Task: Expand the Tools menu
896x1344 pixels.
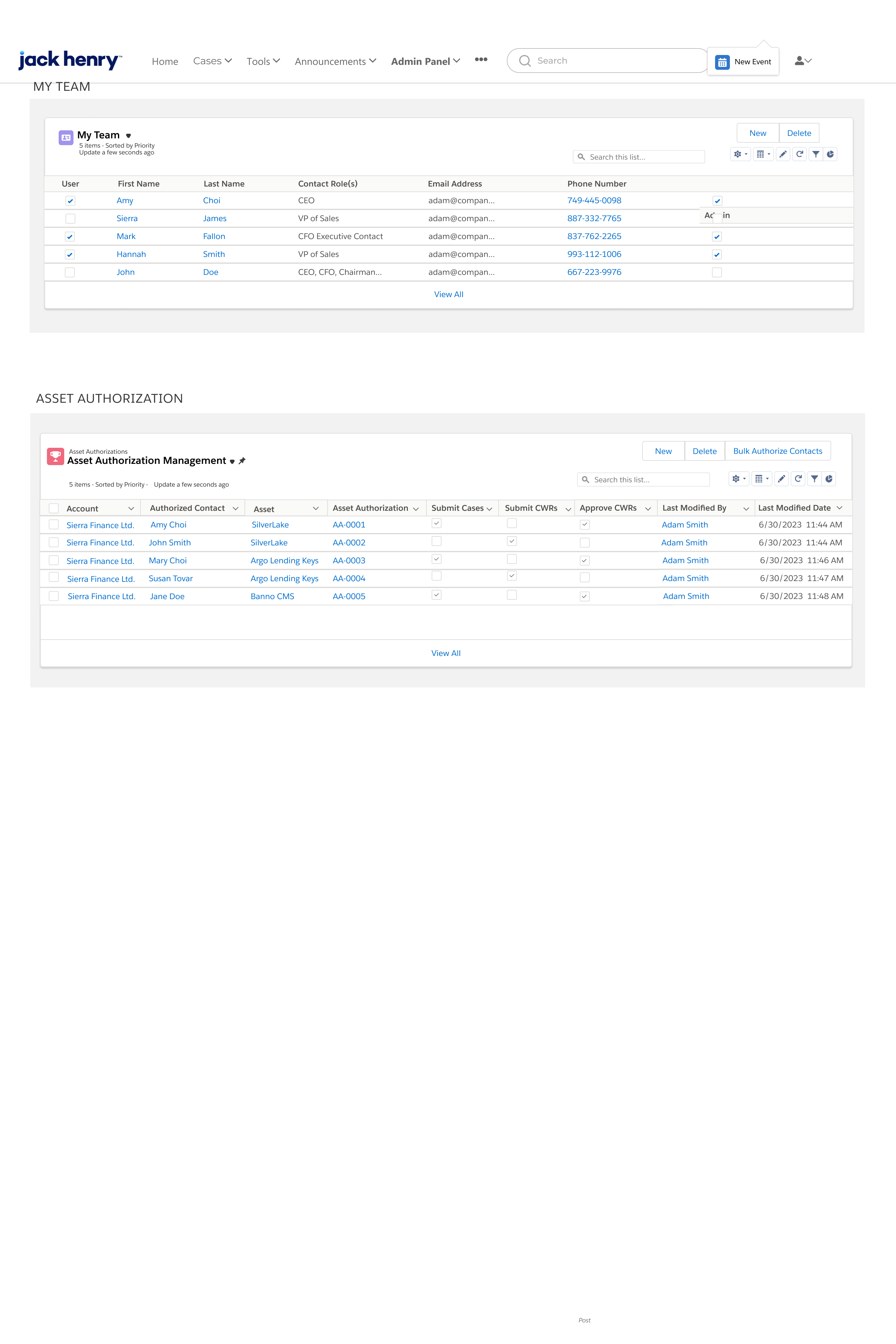Action: click(x=263, y=61)
